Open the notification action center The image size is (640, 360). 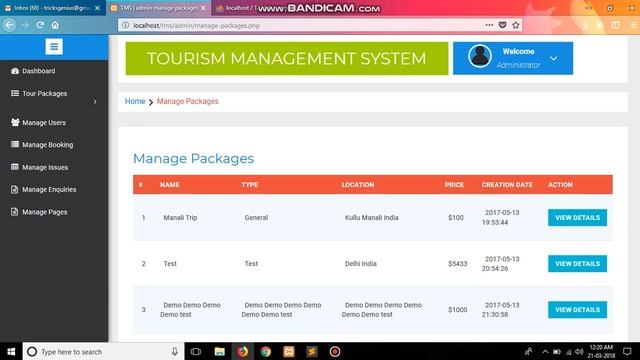coord(627,351)
